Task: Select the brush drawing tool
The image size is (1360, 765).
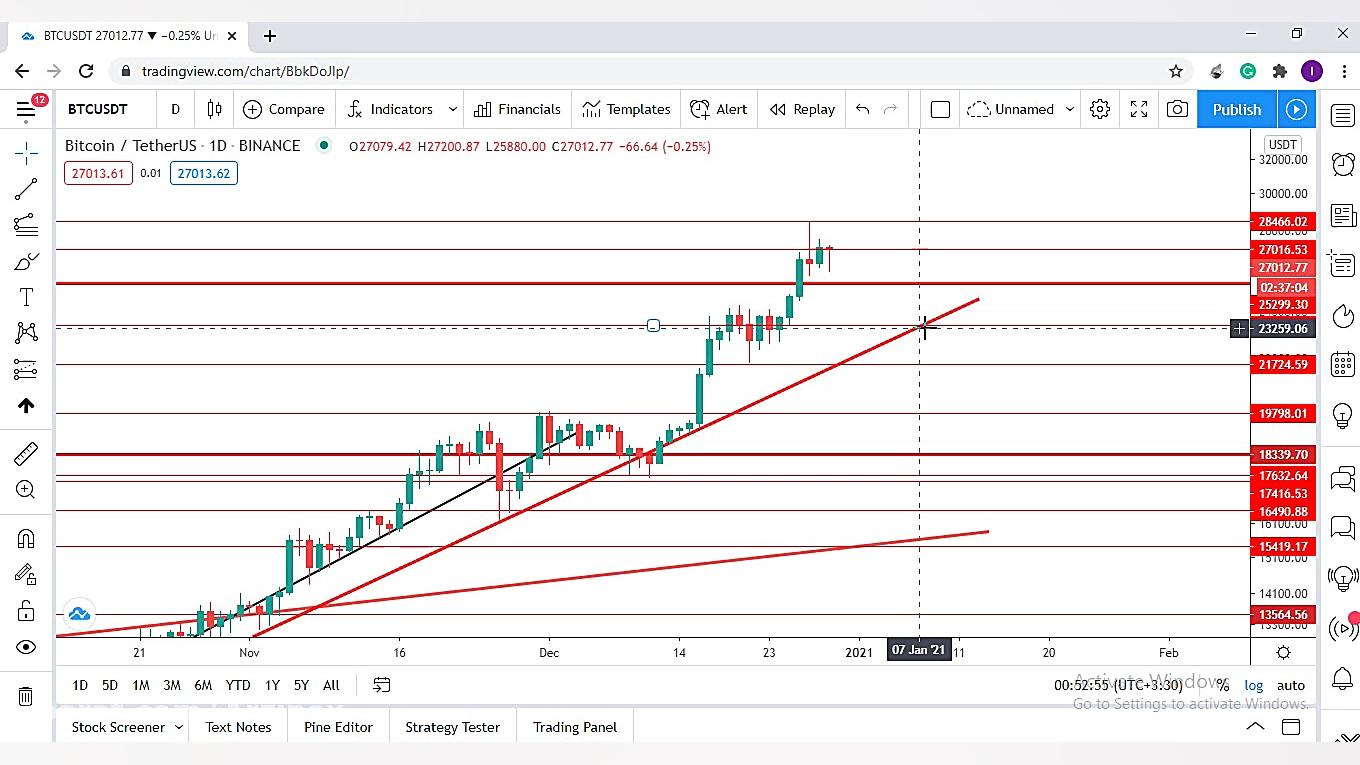Action: click(26, 261)
